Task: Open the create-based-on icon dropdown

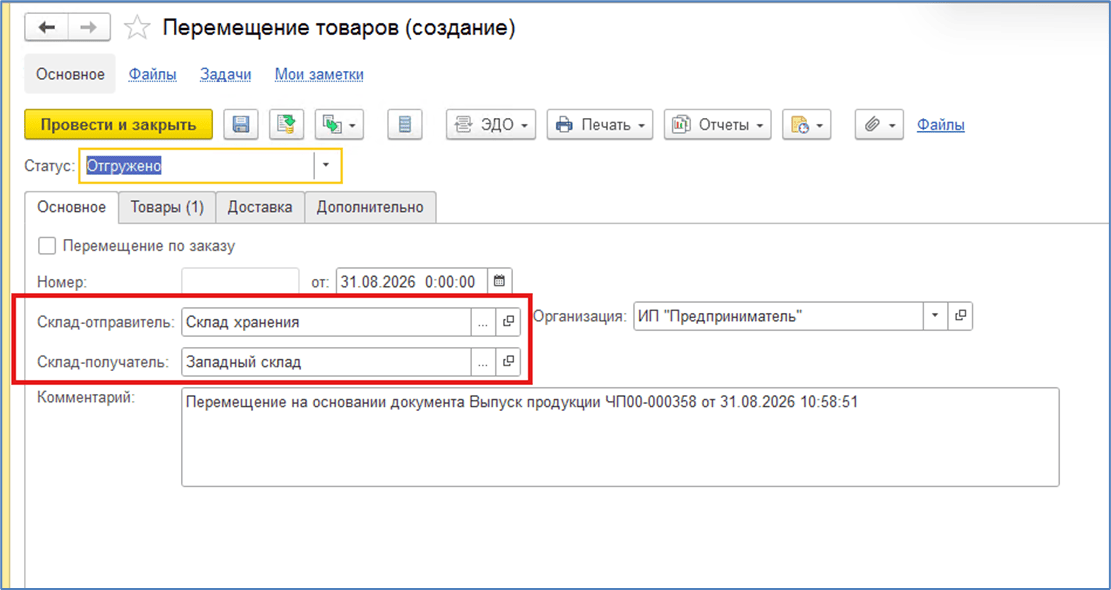Action: click(339, 125)
